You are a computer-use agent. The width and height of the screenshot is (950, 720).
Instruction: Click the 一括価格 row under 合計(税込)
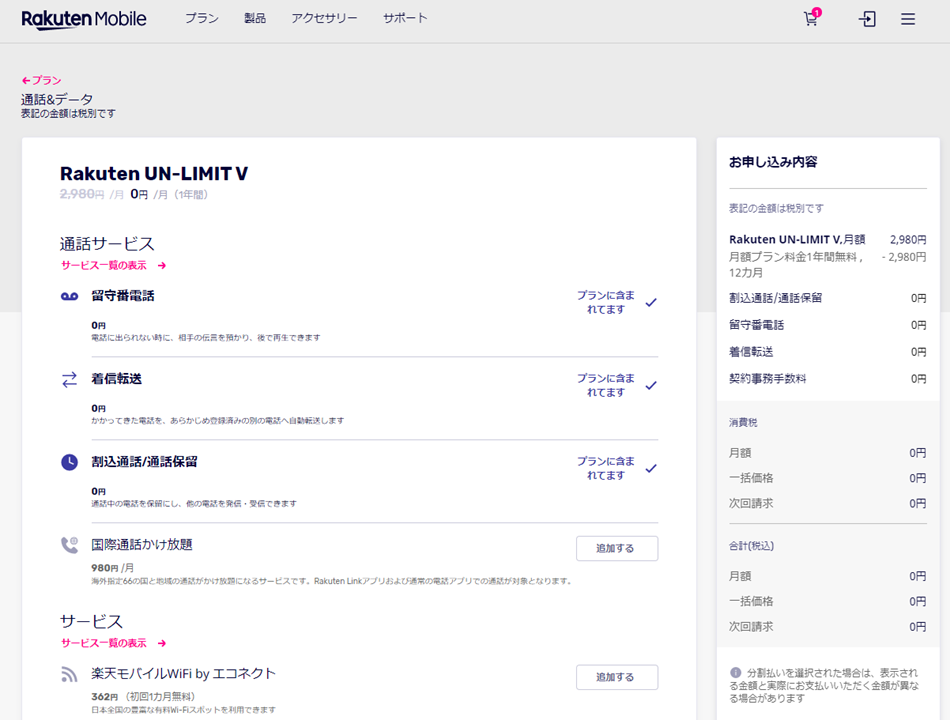828,601
